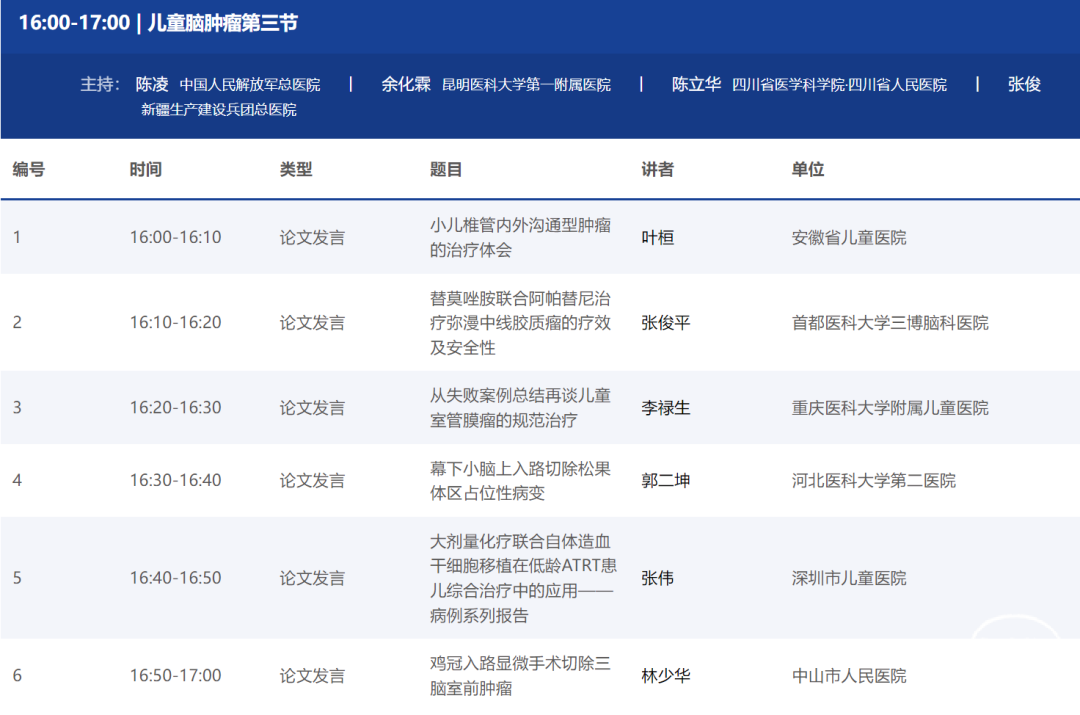Open talk title 鸡冠入路显微手术切除三脑室前肿瘤
The image size is (1080, 715).
520,675
